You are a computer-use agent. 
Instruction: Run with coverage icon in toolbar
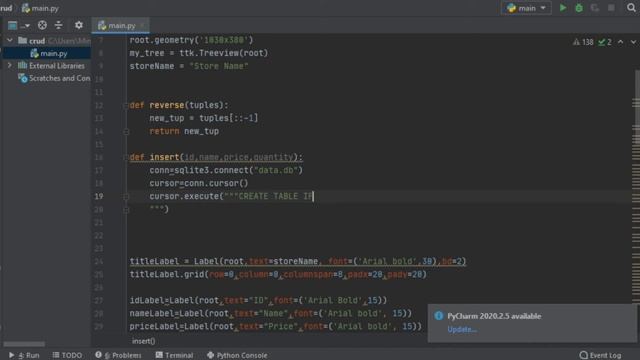click(595, 8)
